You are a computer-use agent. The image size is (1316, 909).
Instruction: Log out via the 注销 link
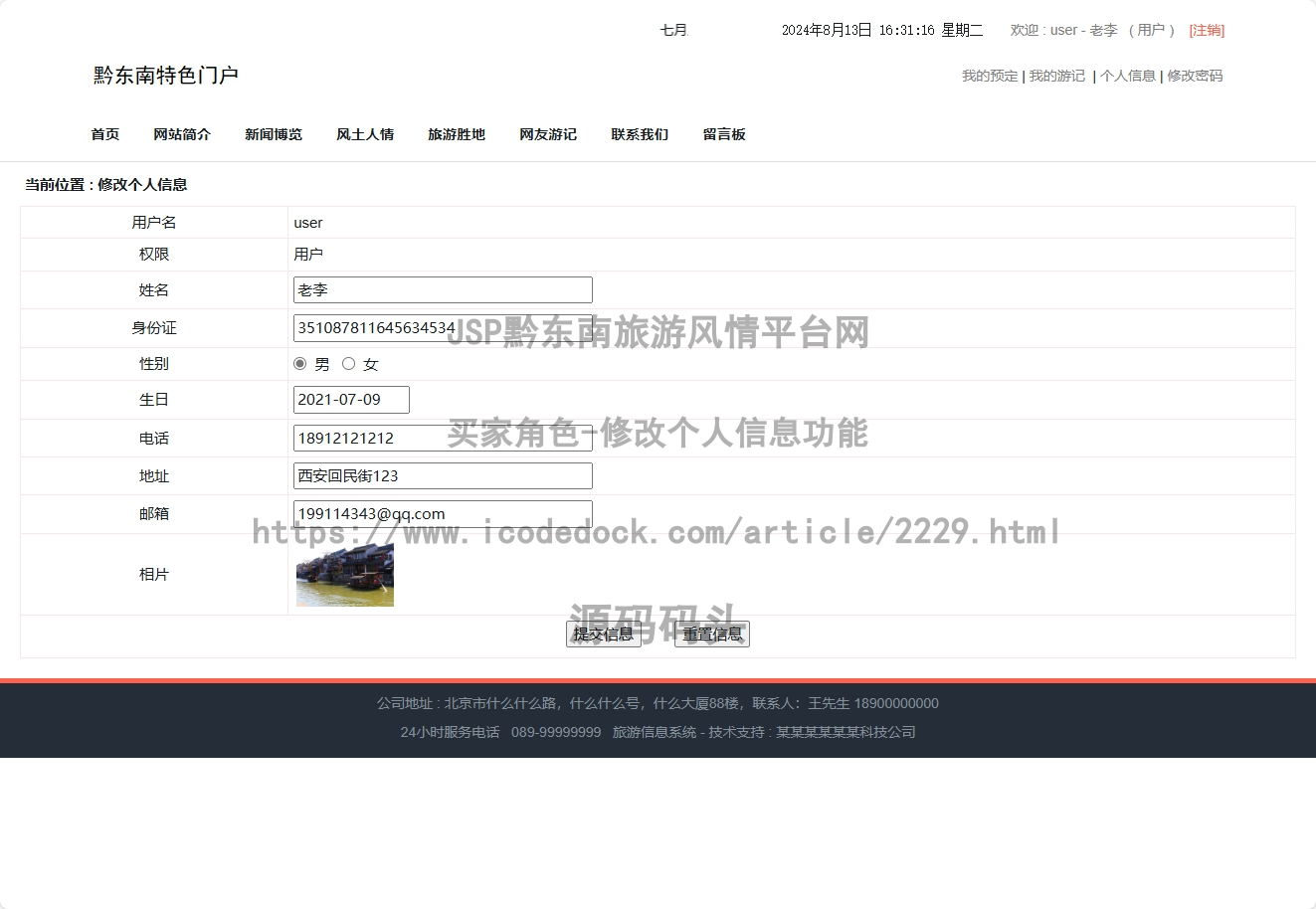coord(1207,30)
